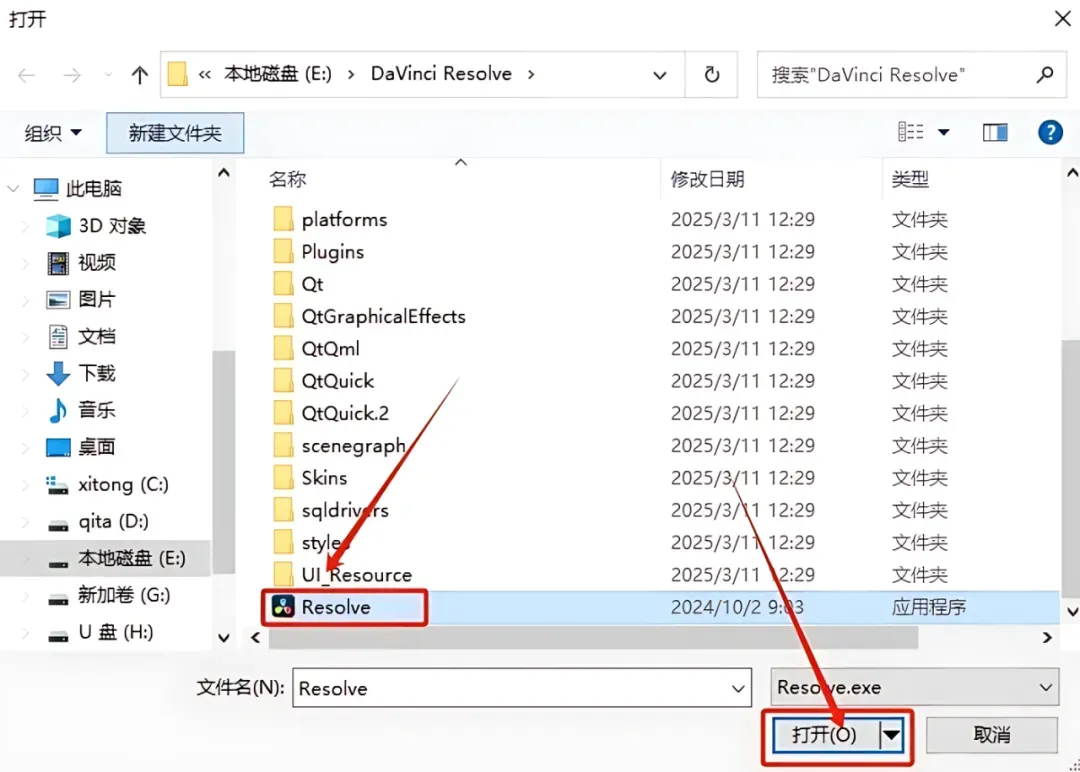Click the folder icon in address bar

click(178, 74)
